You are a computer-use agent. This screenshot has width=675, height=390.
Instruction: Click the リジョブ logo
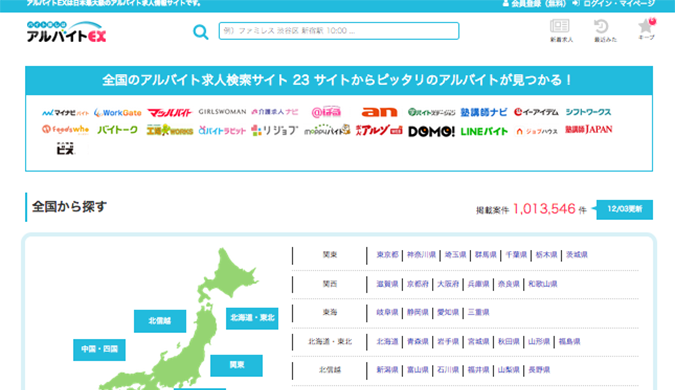click(x=275, y=130)
